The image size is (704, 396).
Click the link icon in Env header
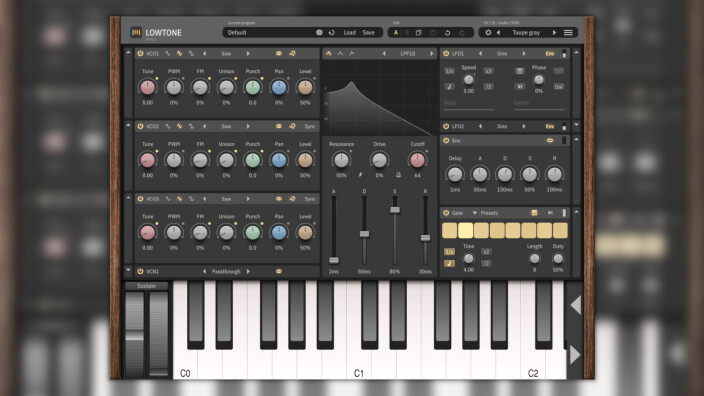(550, 141)
